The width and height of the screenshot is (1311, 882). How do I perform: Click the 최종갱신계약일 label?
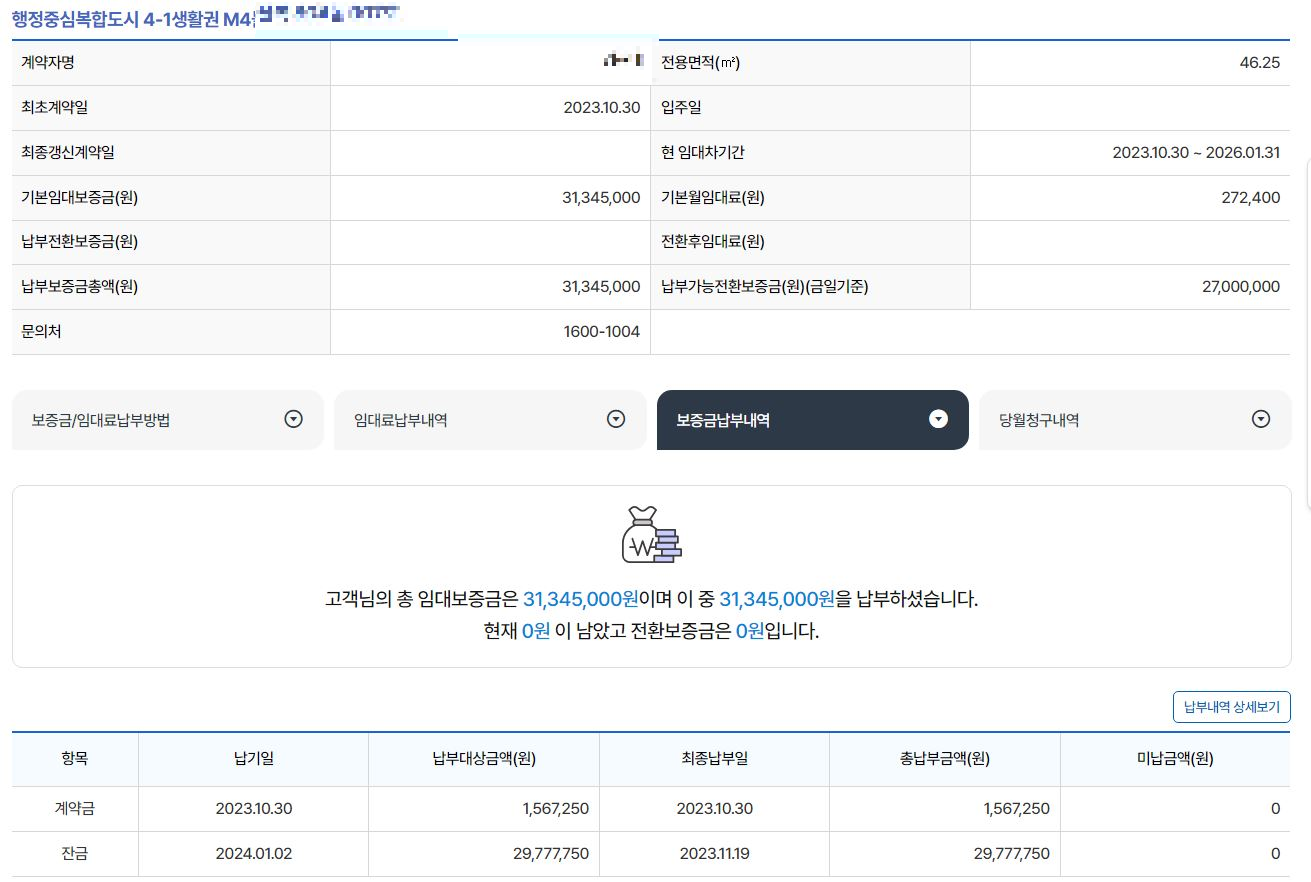click(68, 153)
